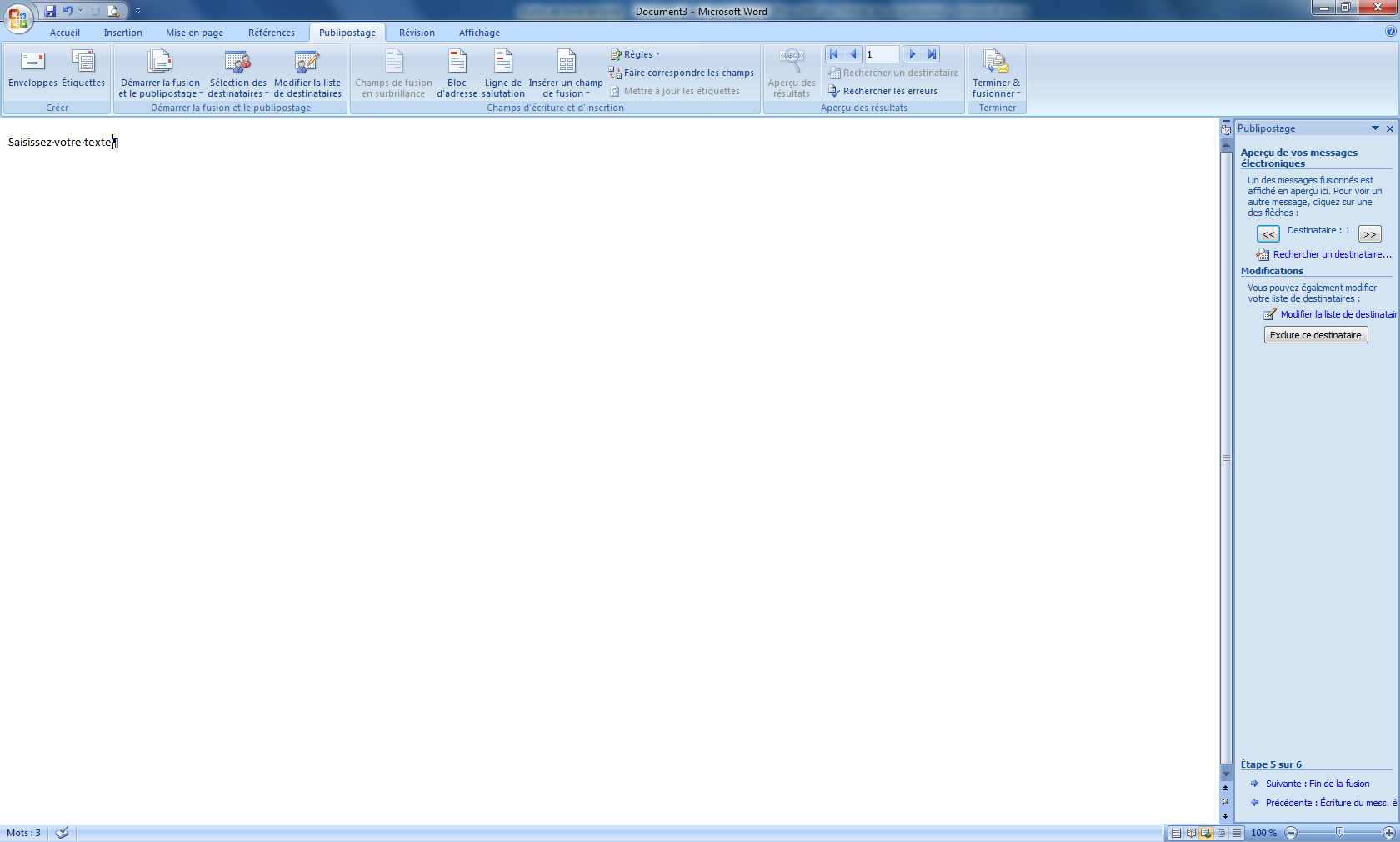The image size is (1400, 842).
Task: Switch to Web Layout view
Action: tap(1205, 833)
